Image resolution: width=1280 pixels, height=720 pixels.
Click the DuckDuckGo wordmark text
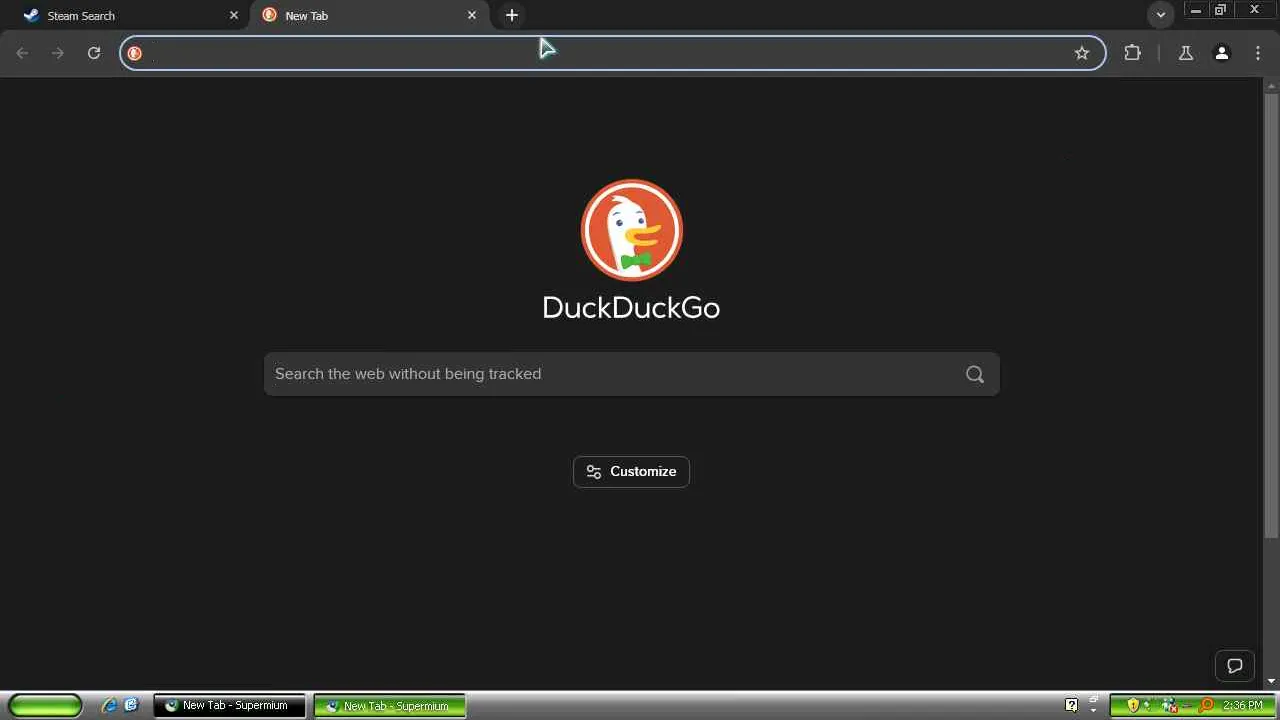(x=631, y=307)
